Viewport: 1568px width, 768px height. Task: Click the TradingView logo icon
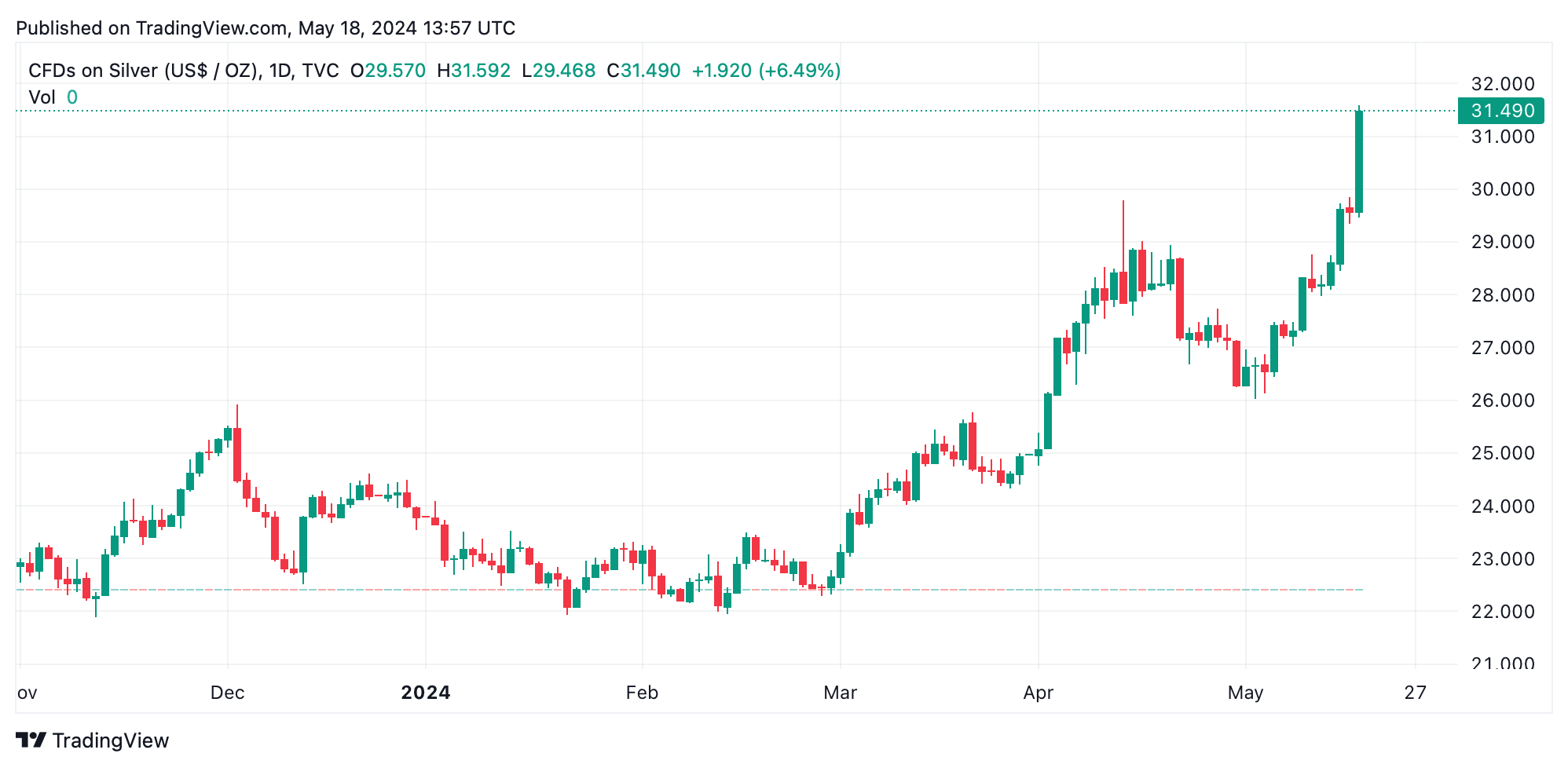pyautogui.click(x=31, y=740)
